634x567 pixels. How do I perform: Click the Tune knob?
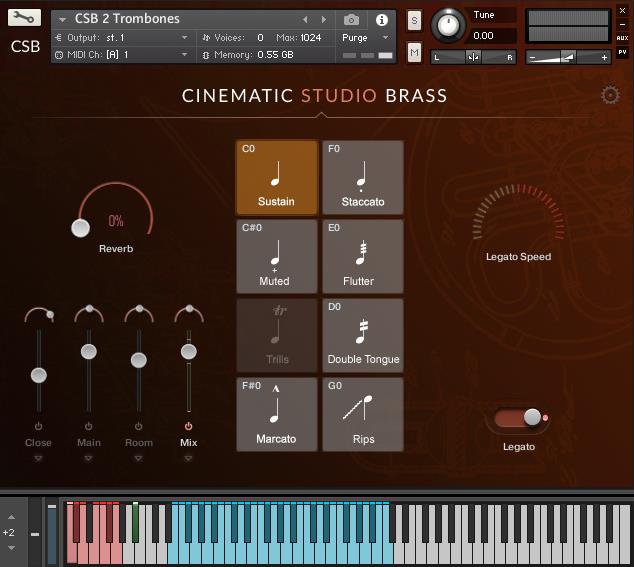coord(450,25)
